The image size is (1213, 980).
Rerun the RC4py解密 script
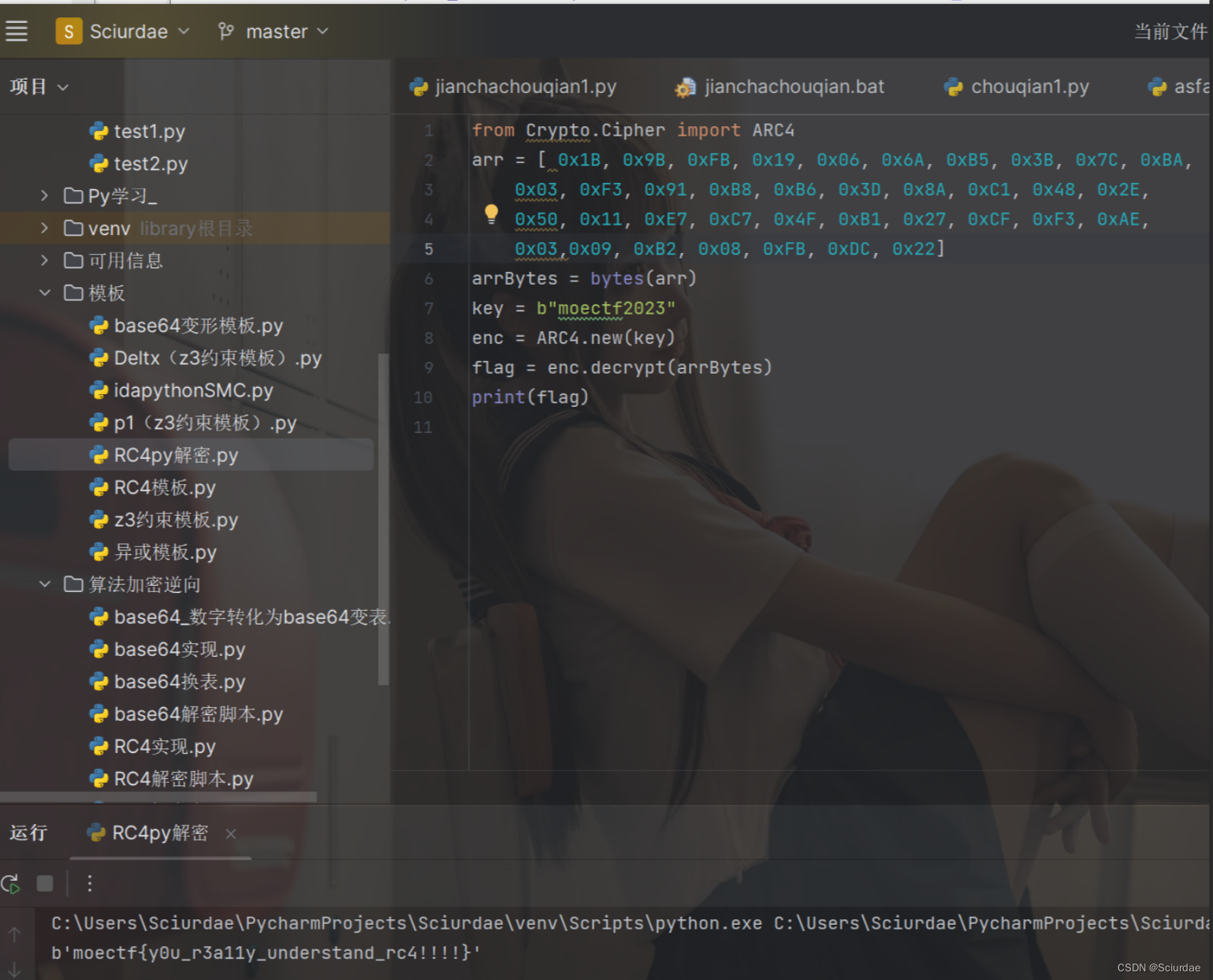(x=10, y=884)
